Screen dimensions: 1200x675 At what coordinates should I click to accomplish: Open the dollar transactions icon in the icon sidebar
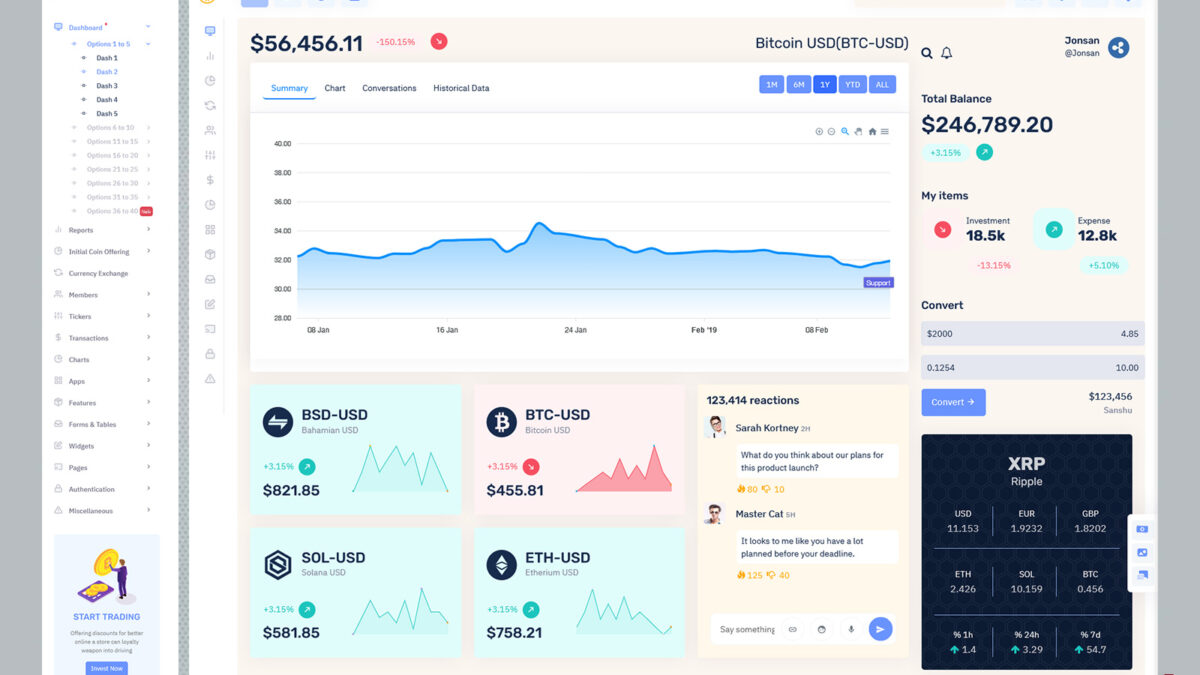point(209,180)
